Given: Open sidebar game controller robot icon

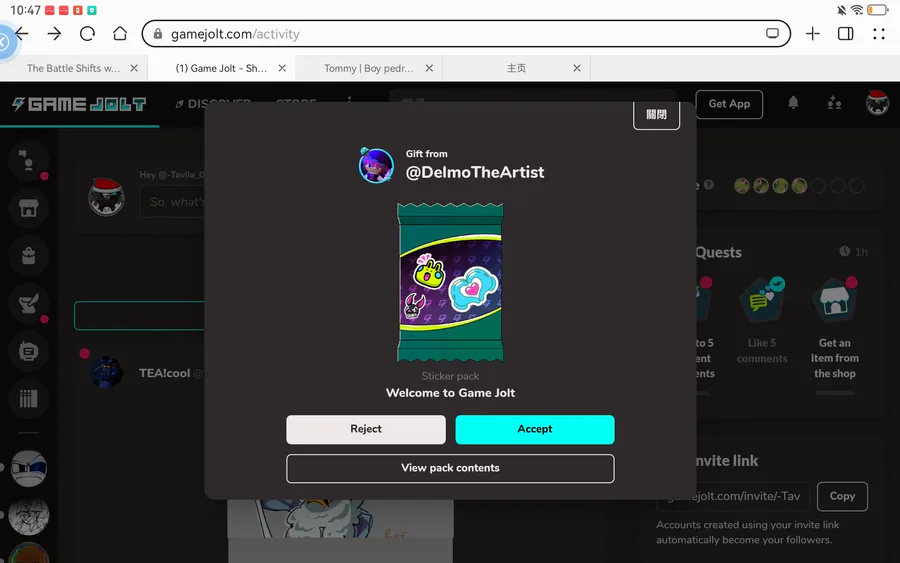Looking at the screenshot, I should click(28, 351).
